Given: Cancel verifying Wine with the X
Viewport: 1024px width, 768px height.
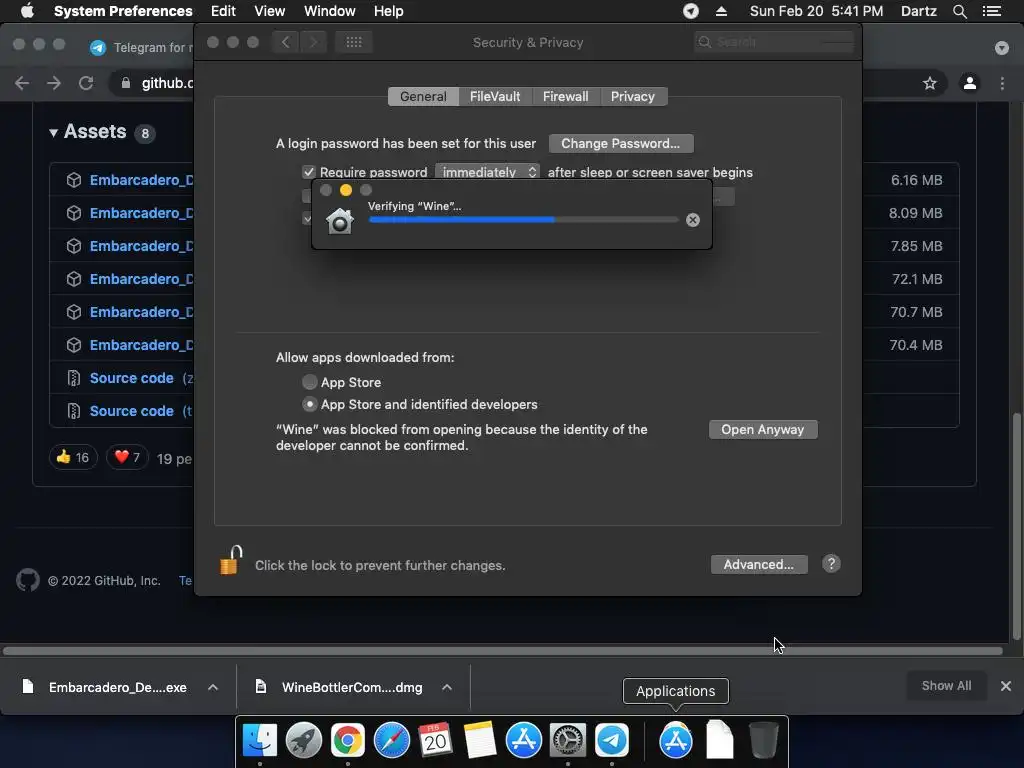Looking at the screenshot, I should click(693, 220).
